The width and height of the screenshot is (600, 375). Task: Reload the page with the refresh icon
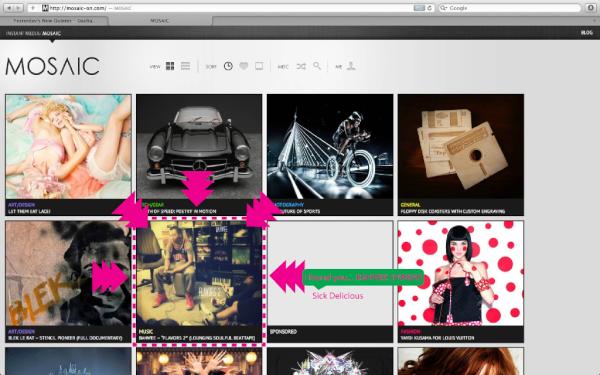[x=429, y=8]
